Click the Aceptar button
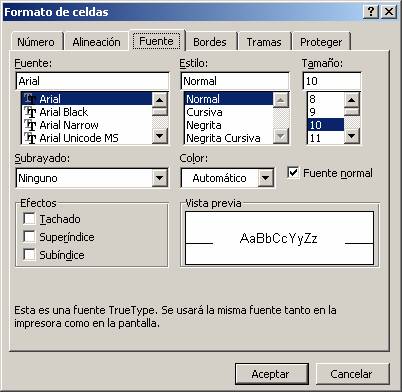Screen dimensions: 402x392 click(x=271, y=374)
